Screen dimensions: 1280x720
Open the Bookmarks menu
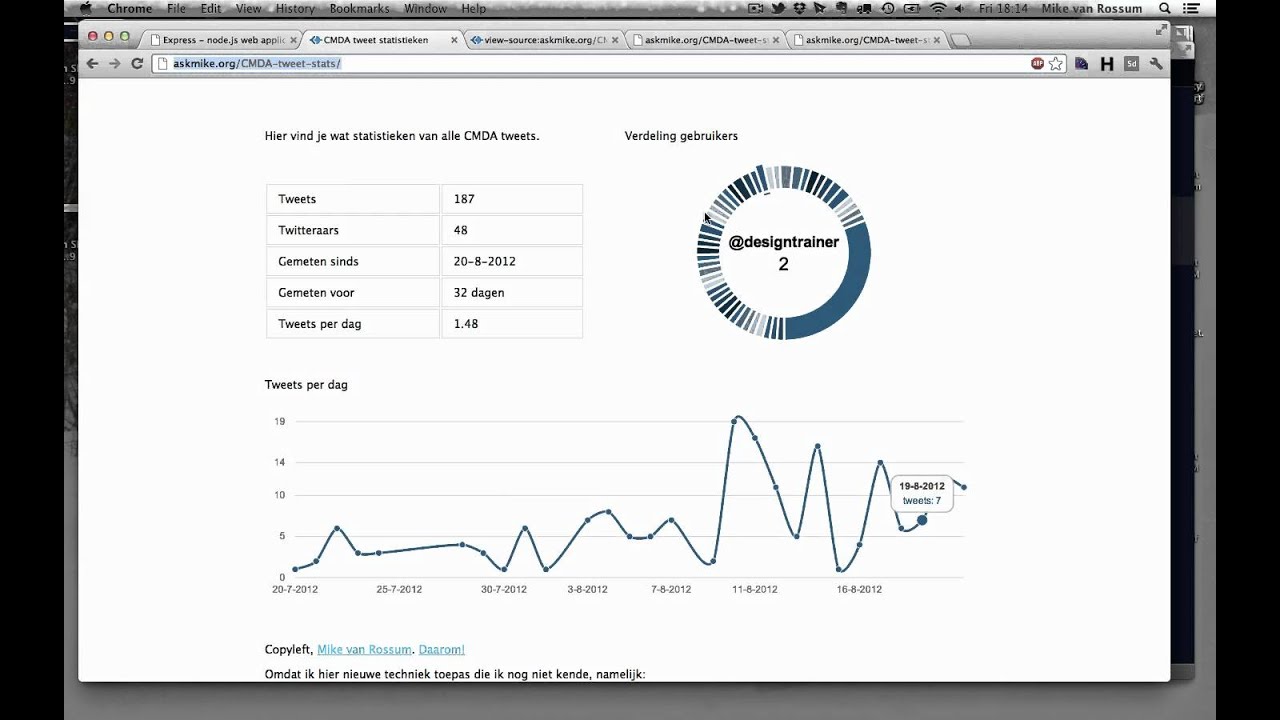(359, 8)
